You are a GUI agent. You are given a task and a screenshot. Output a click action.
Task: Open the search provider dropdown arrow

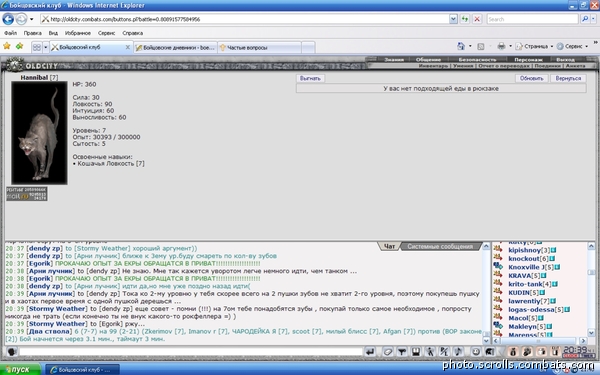pyautogui.click(x=593, y=19)
